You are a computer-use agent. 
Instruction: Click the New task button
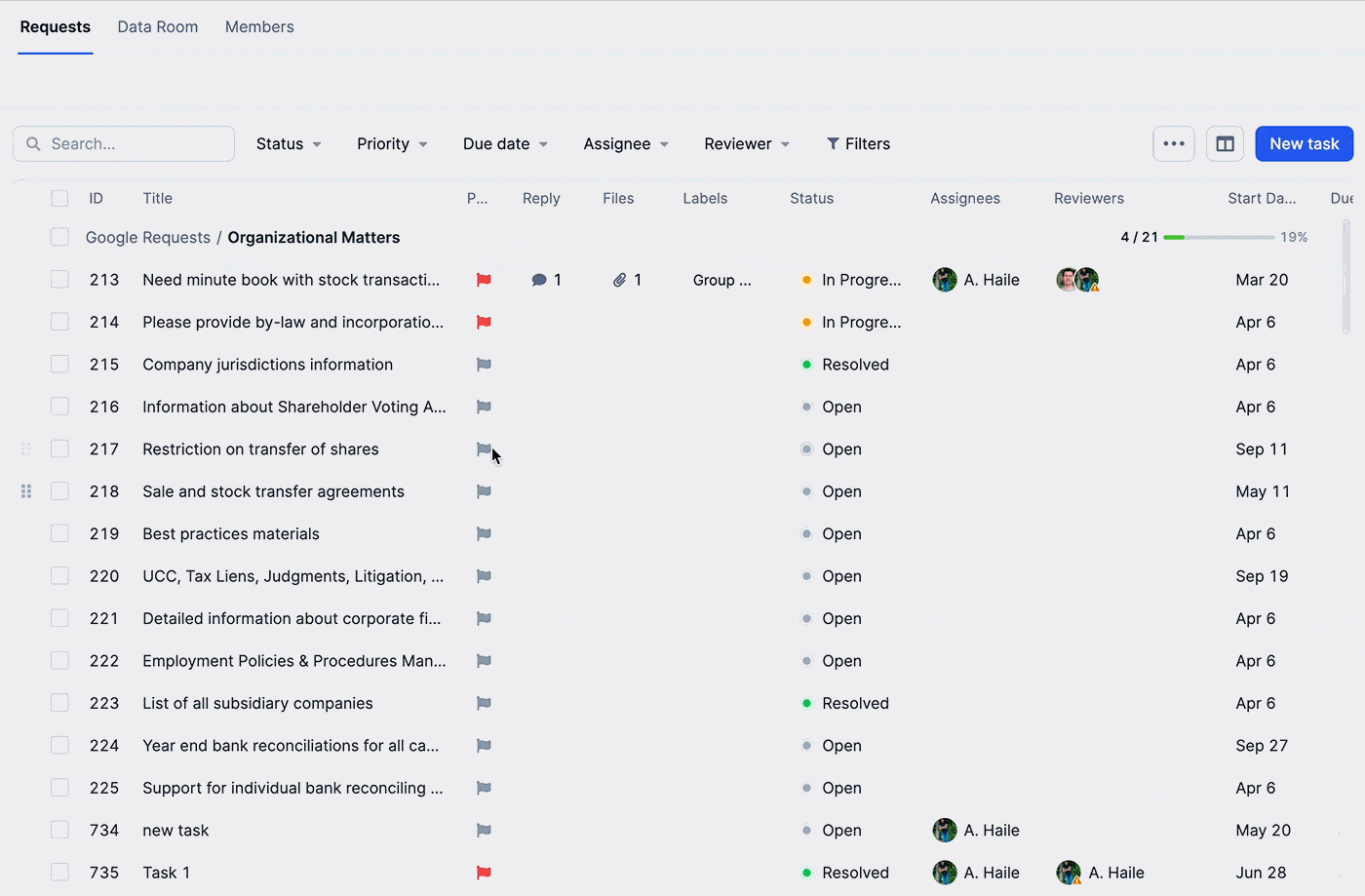1304,143
